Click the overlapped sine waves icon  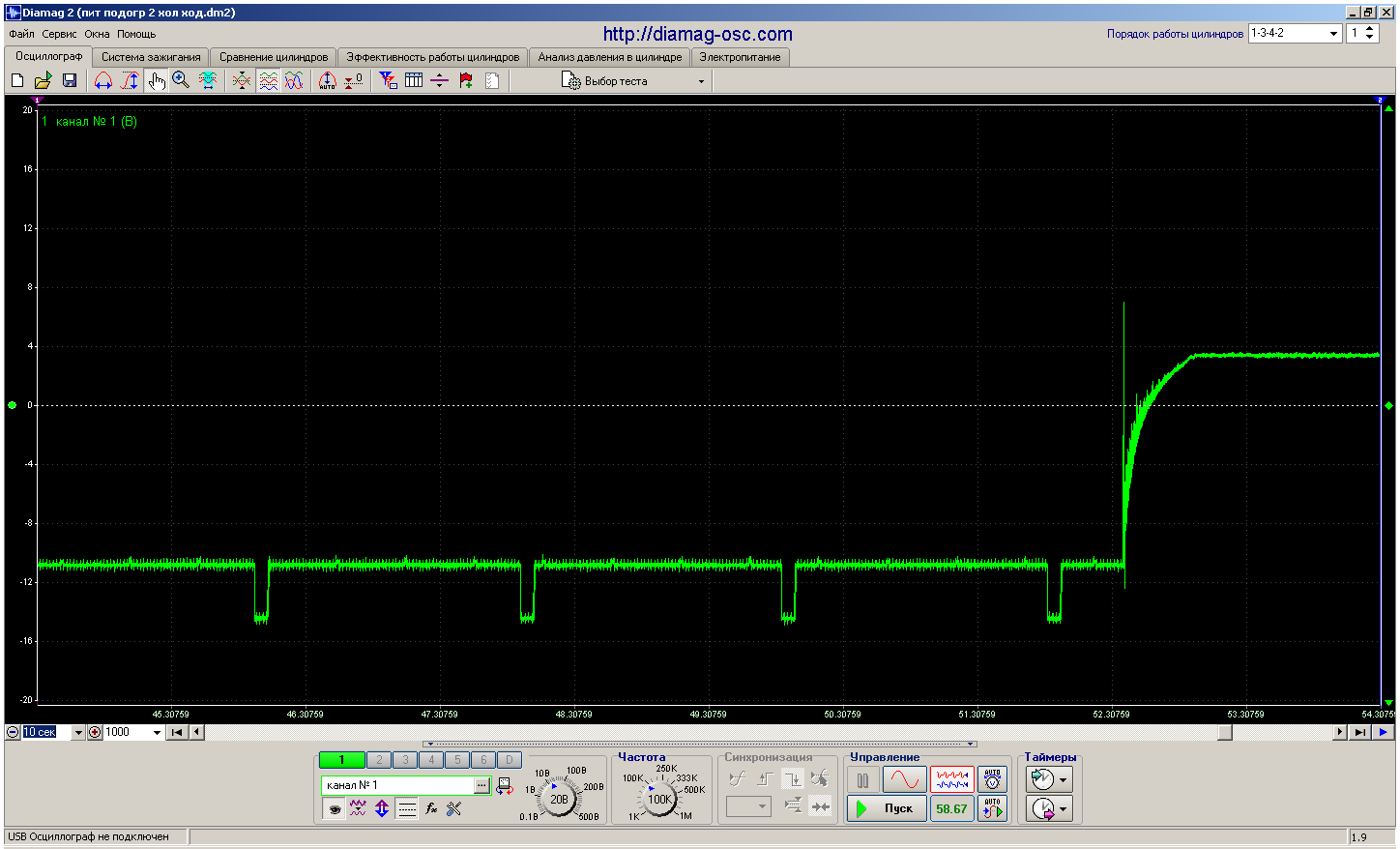point(294,81)
